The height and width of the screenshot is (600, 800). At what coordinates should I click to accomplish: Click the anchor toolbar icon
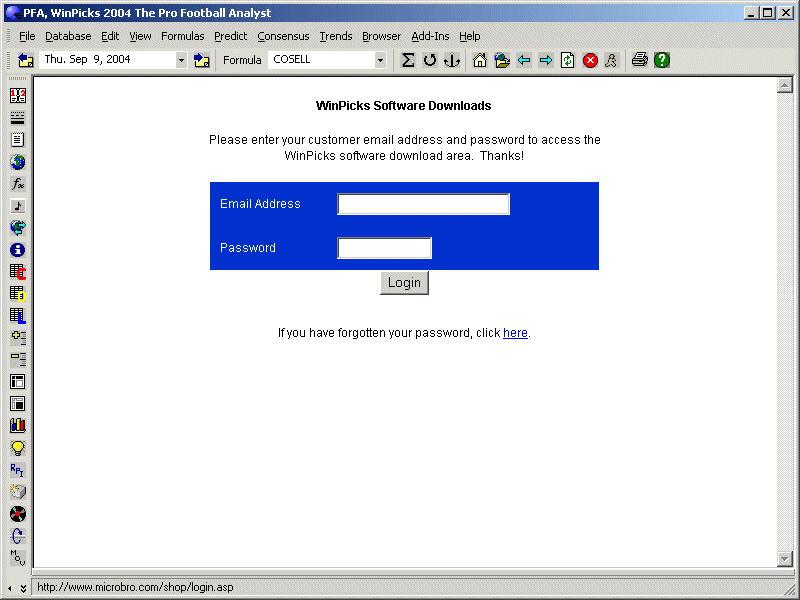(452, 60)
